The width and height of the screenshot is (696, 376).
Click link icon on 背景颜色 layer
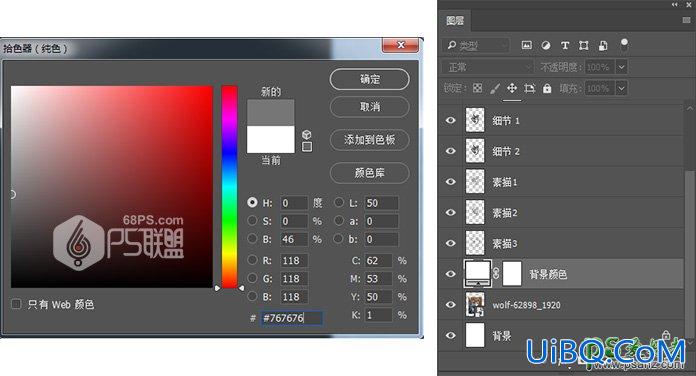point(496,273)
